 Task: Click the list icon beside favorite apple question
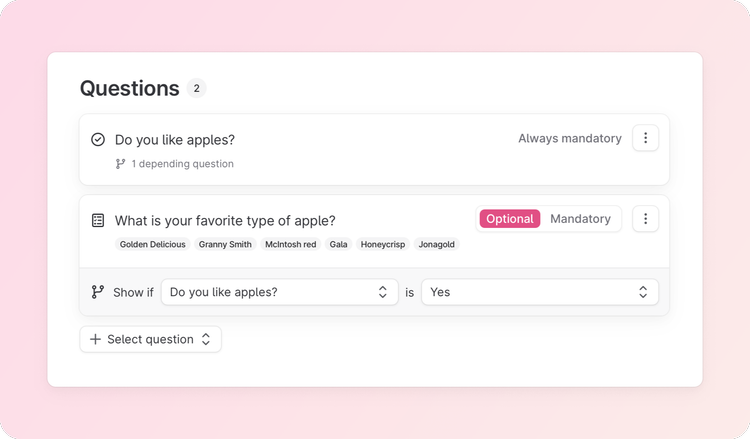pos(98,220)
